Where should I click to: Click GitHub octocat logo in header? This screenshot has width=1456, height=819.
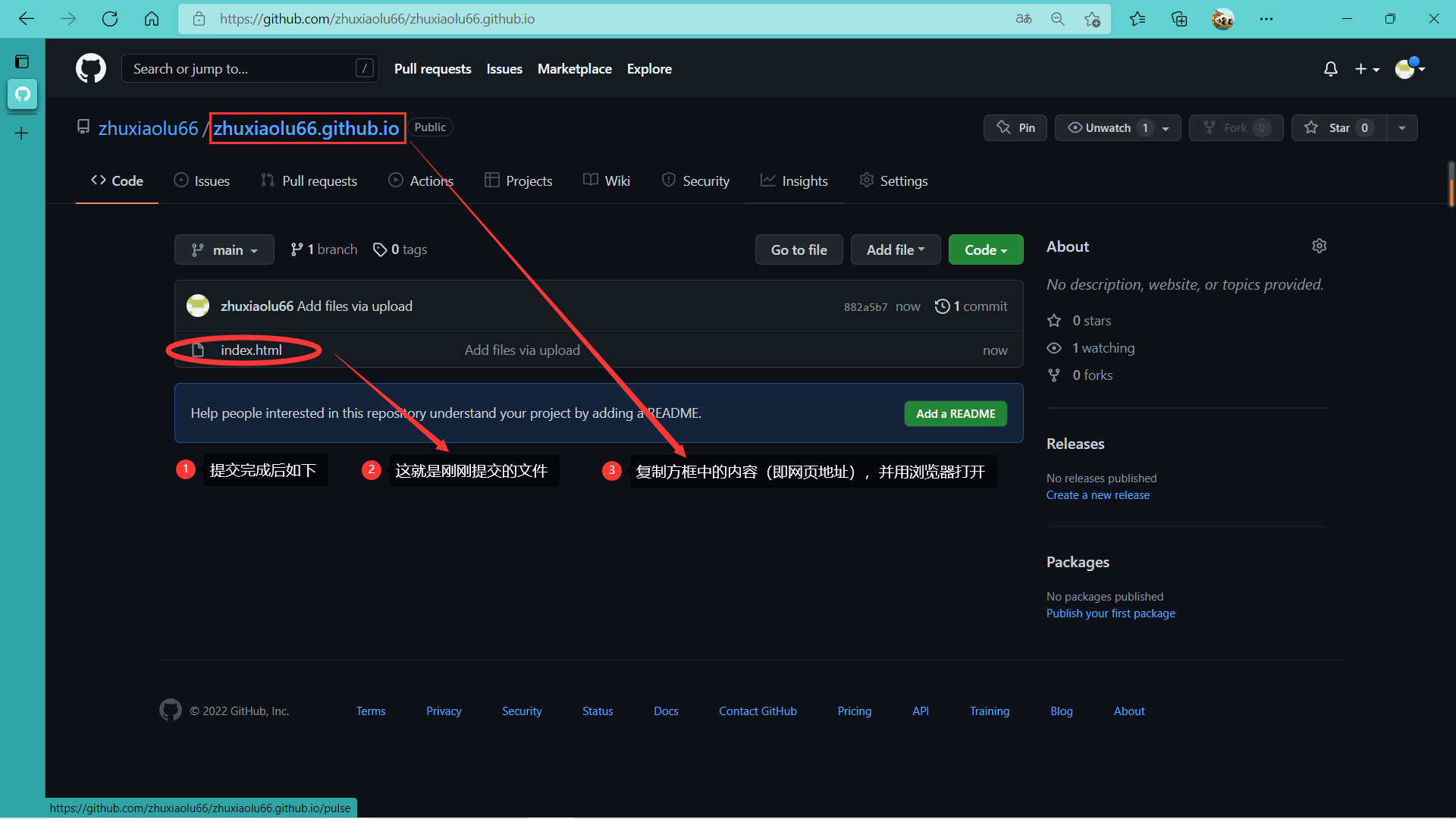91,68
